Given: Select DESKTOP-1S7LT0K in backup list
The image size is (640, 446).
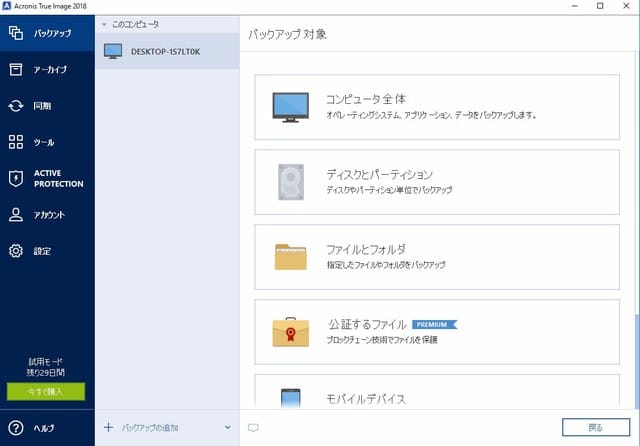Looking at the screenshot, I should tap(166, 52).
